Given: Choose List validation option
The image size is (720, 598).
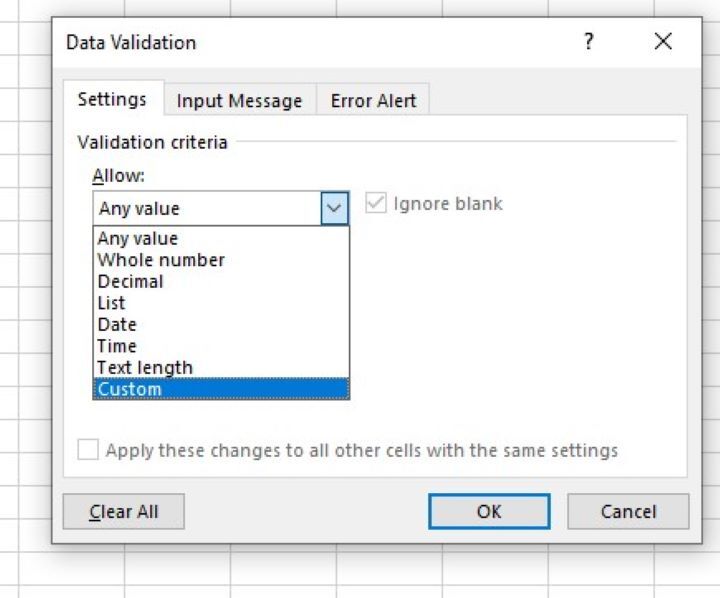Looking at the screenshot, I should [x=112, y=303].
